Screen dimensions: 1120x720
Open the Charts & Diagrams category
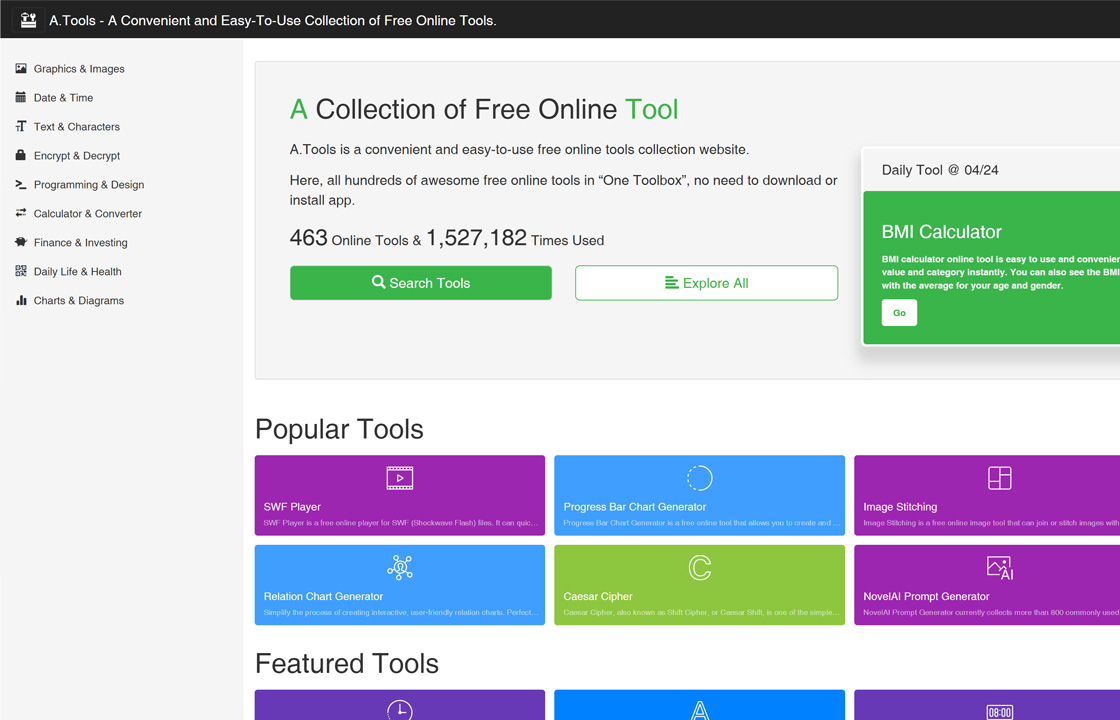point(79,300)
